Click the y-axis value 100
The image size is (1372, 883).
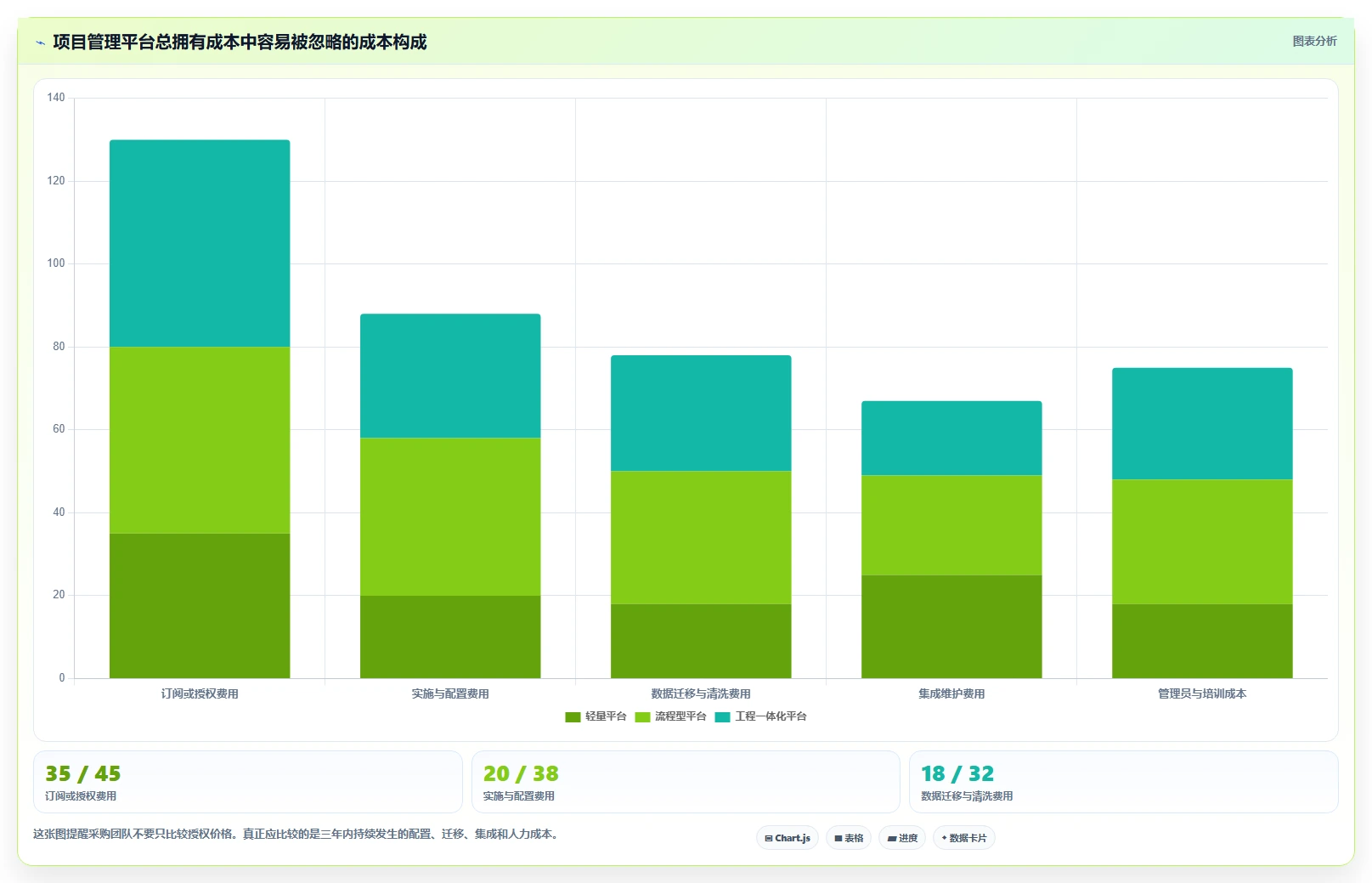(56, 263)
